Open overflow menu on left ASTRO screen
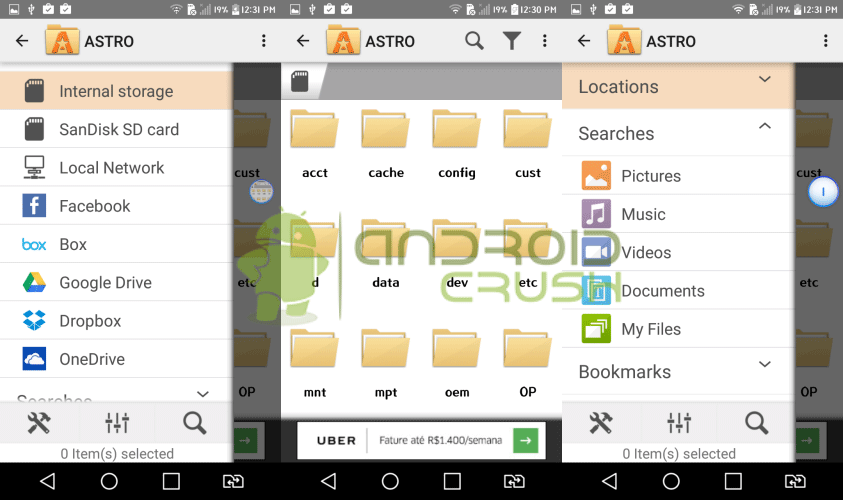Image resolution: width=843 pixels, height=500 pixels. click(x=263, y=41)
